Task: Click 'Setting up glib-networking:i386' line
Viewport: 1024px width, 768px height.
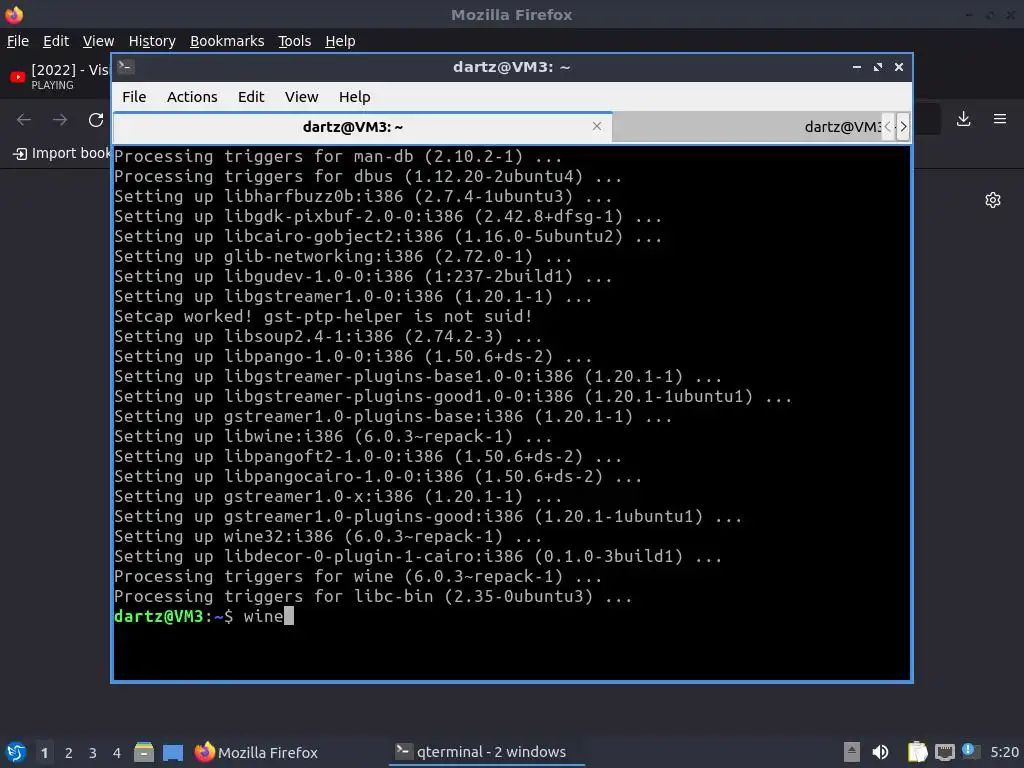Action: coord(343,256)
